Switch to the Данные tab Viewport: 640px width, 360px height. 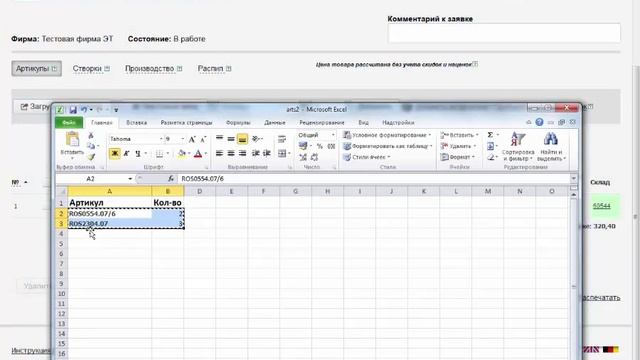[x=275, y=122]
